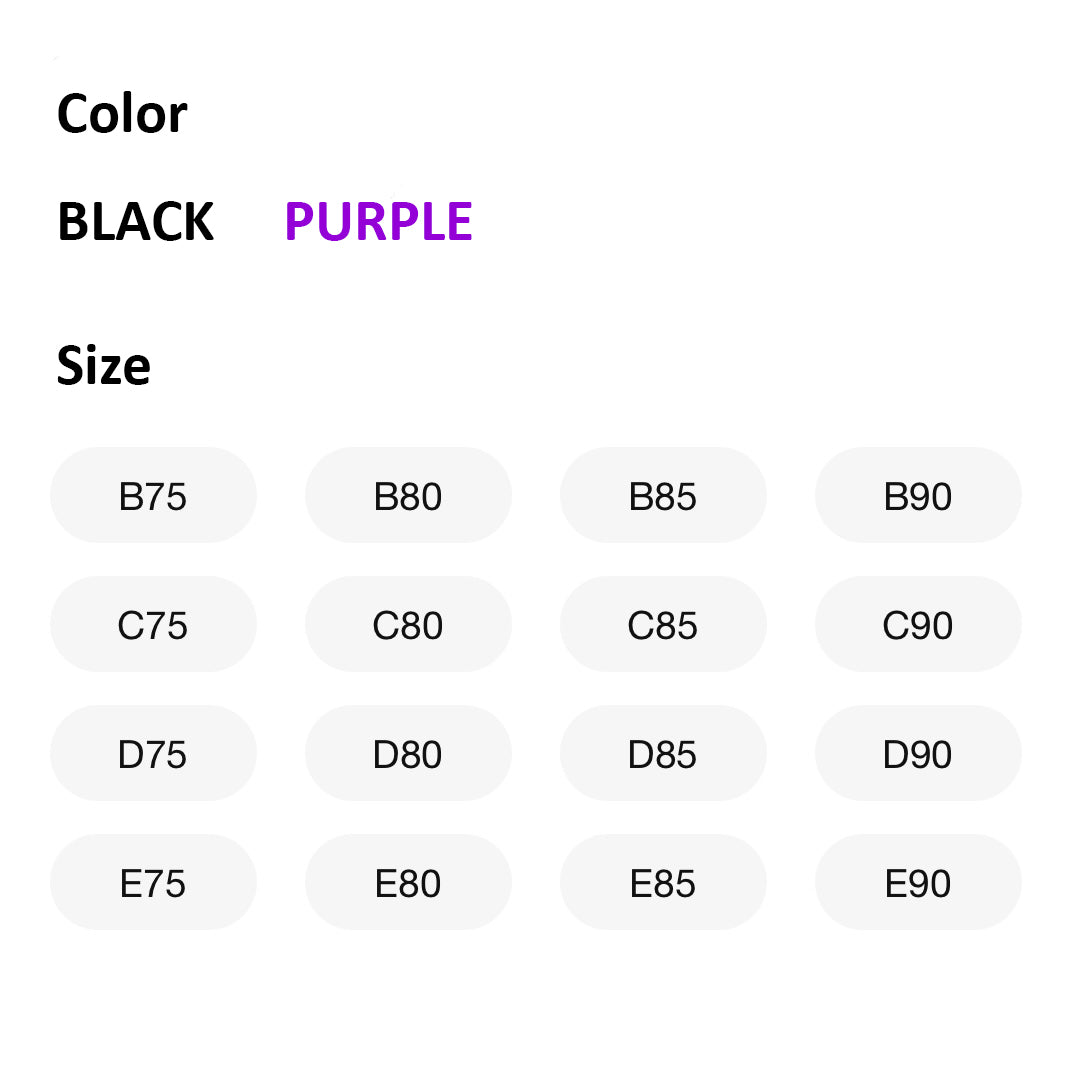Click size E85
Screen dimensions: 1086x1074
coord(663,883)
